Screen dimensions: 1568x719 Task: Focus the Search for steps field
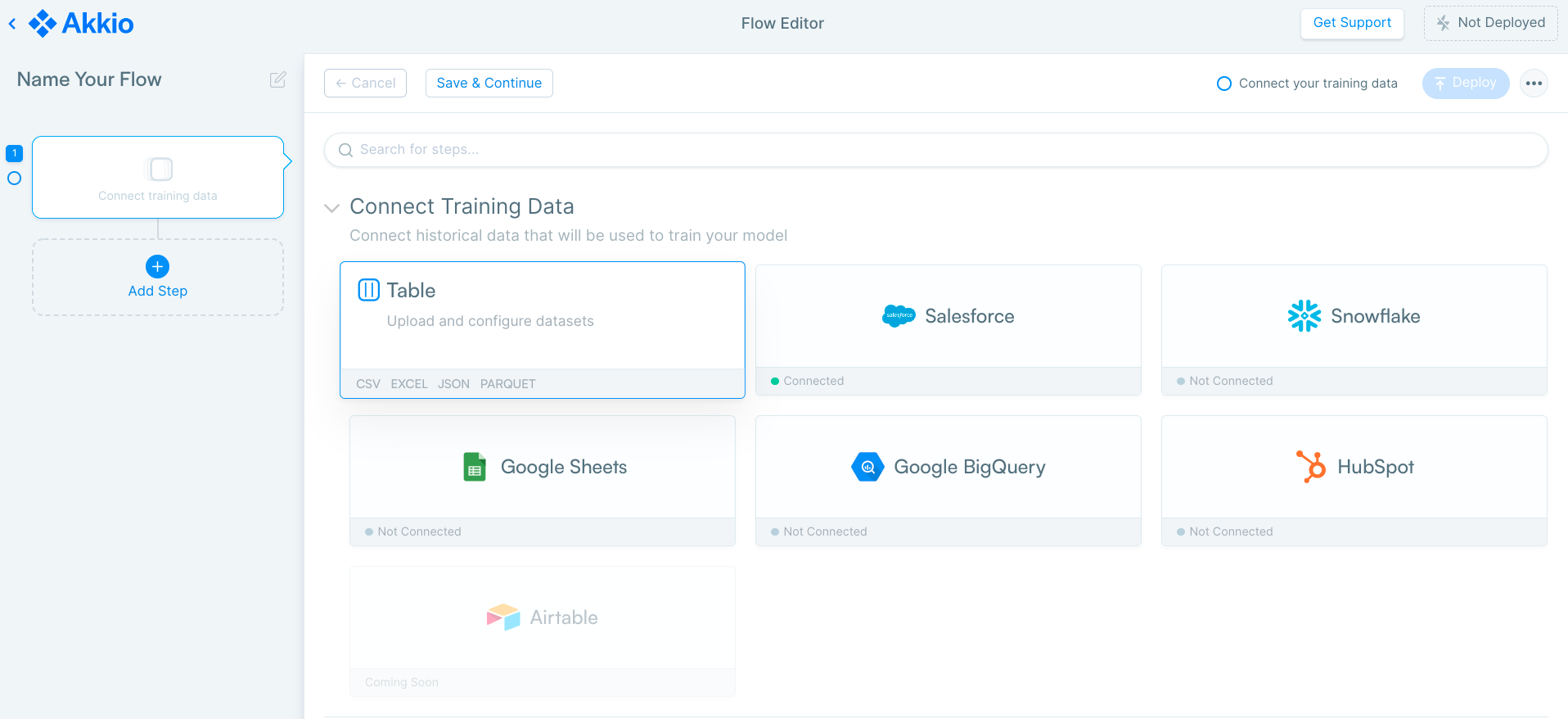pos(935,150)
